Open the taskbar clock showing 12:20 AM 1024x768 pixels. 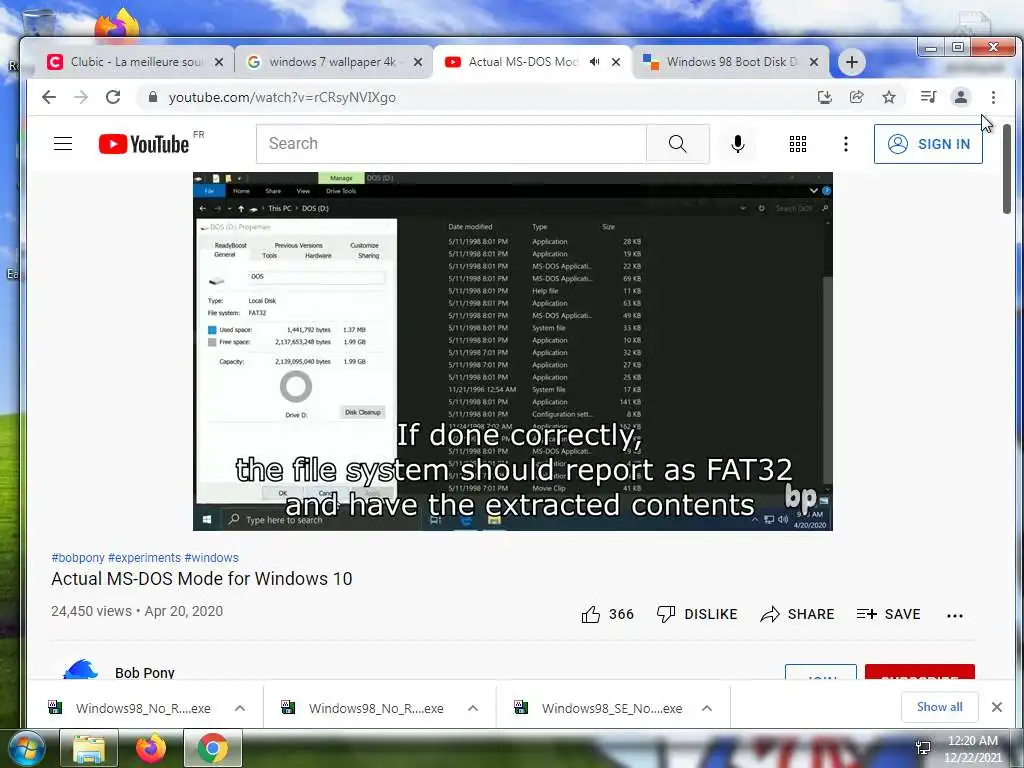click(x=972, y=749)
